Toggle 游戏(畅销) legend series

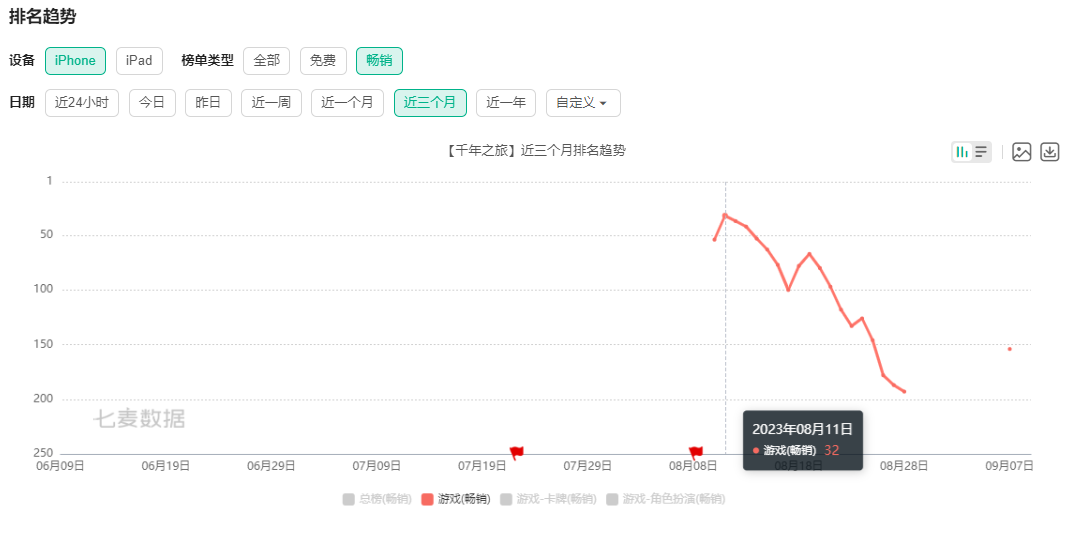tap(456, 499)
